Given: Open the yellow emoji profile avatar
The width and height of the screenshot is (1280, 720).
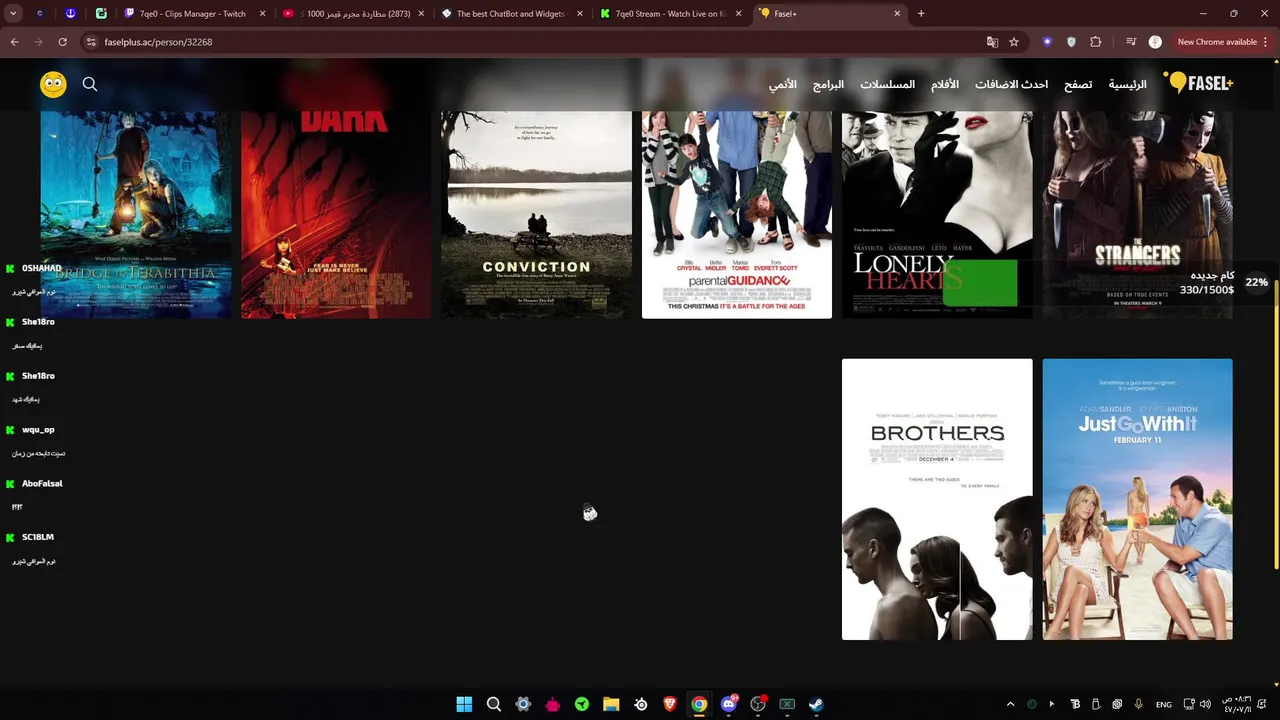Looking at the screenshot, I should coord(53,84).
